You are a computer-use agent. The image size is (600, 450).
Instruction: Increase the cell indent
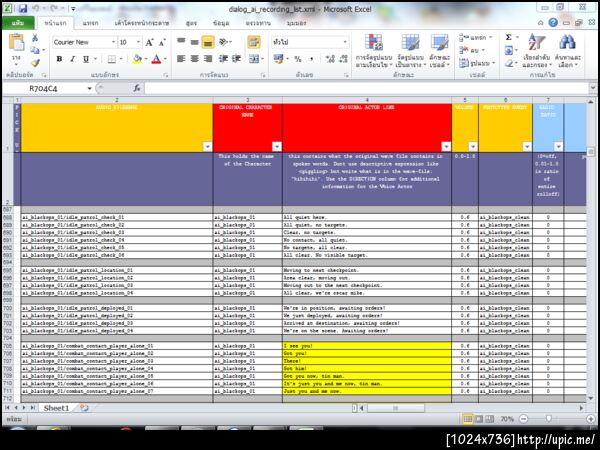(236, 59)
